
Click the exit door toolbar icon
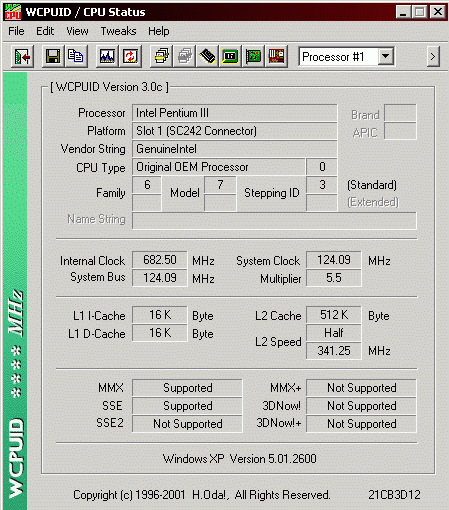point(22,57)
